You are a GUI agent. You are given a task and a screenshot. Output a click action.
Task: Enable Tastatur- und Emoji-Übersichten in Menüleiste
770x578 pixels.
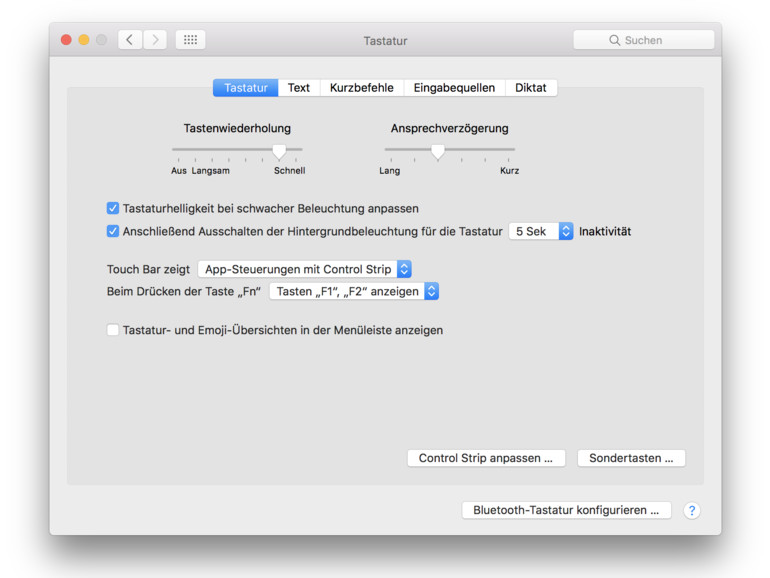[x=113, y=330]
